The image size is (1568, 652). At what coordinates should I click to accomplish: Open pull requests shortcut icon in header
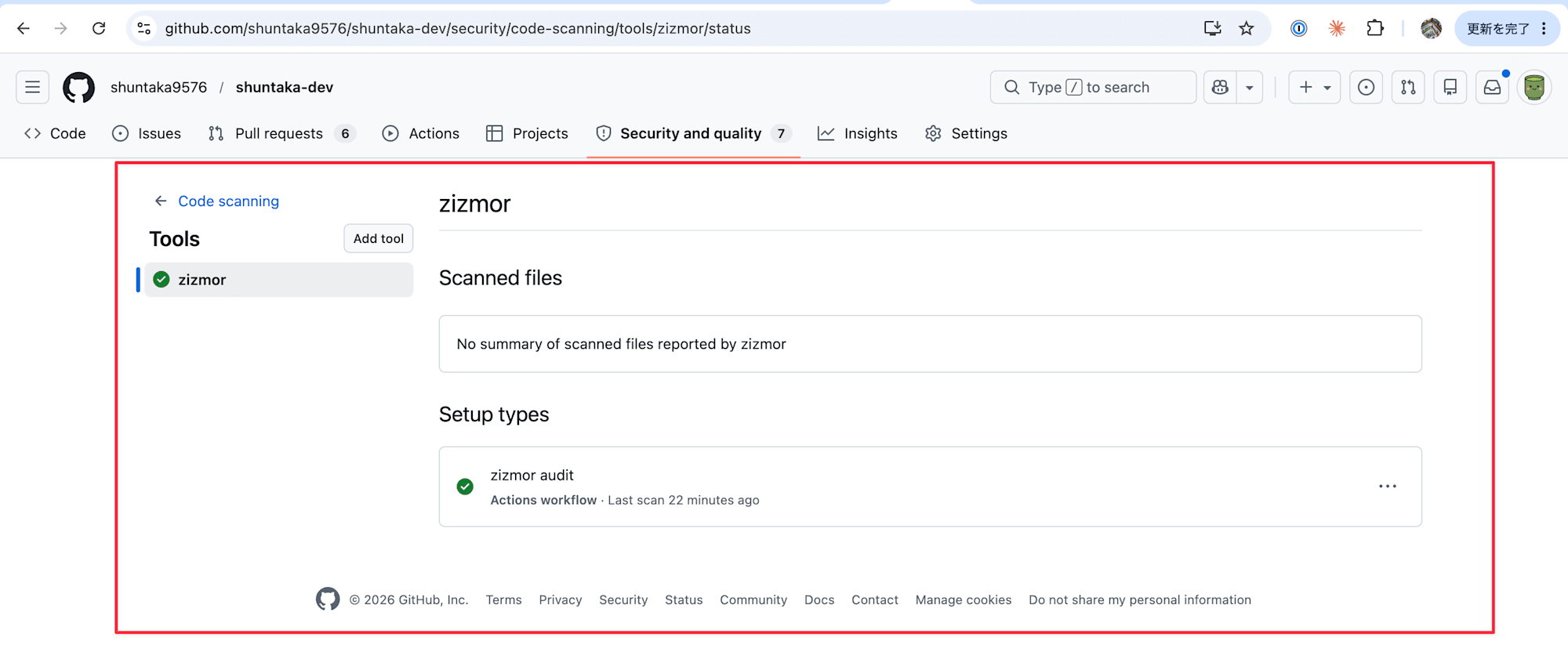1408,87
